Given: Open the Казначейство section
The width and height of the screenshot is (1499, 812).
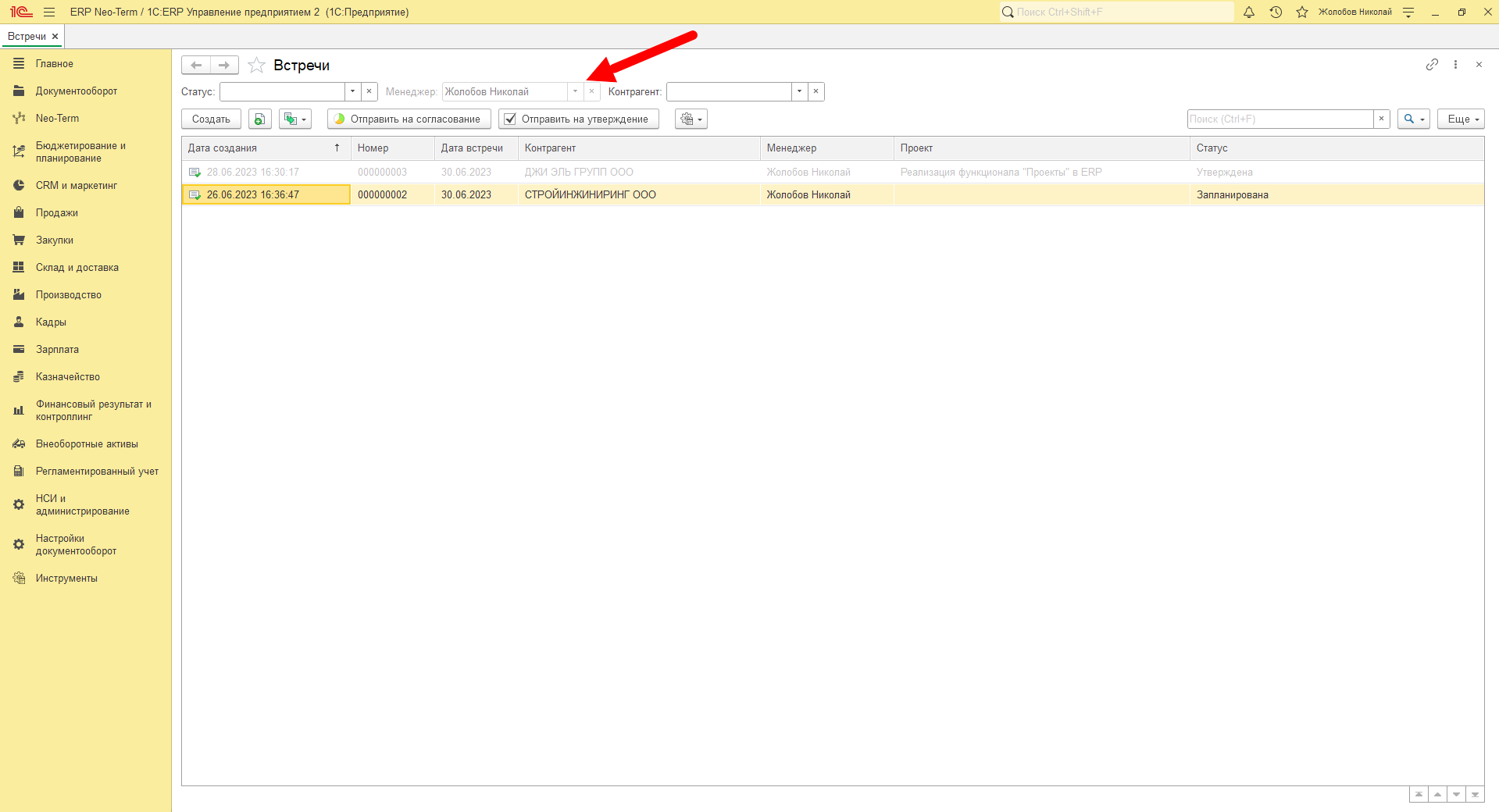Looking at the screenshot, I should pyautogui.click(x=67, y=376).
